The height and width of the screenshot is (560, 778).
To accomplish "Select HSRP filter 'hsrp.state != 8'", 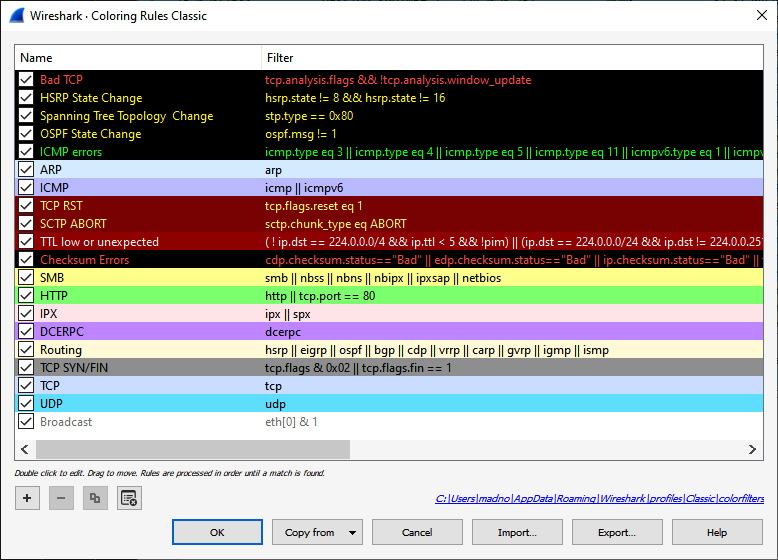I will (x=355, y=98).
